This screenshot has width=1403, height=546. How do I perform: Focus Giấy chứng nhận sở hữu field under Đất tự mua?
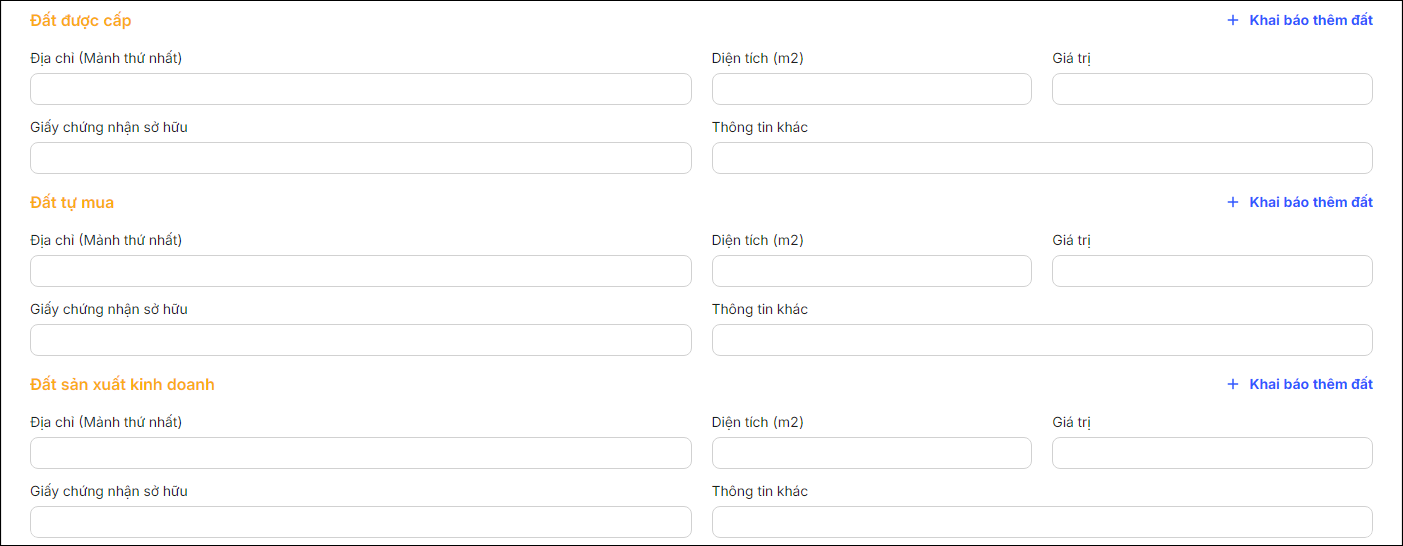pyautogui.click(x=360, y=340)
